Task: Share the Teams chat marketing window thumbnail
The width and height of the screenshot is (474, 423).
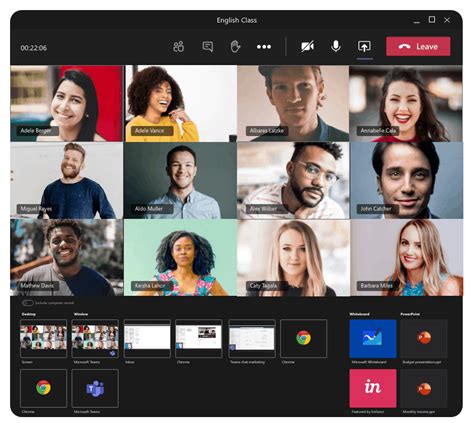Action: (x=252, y=338)
